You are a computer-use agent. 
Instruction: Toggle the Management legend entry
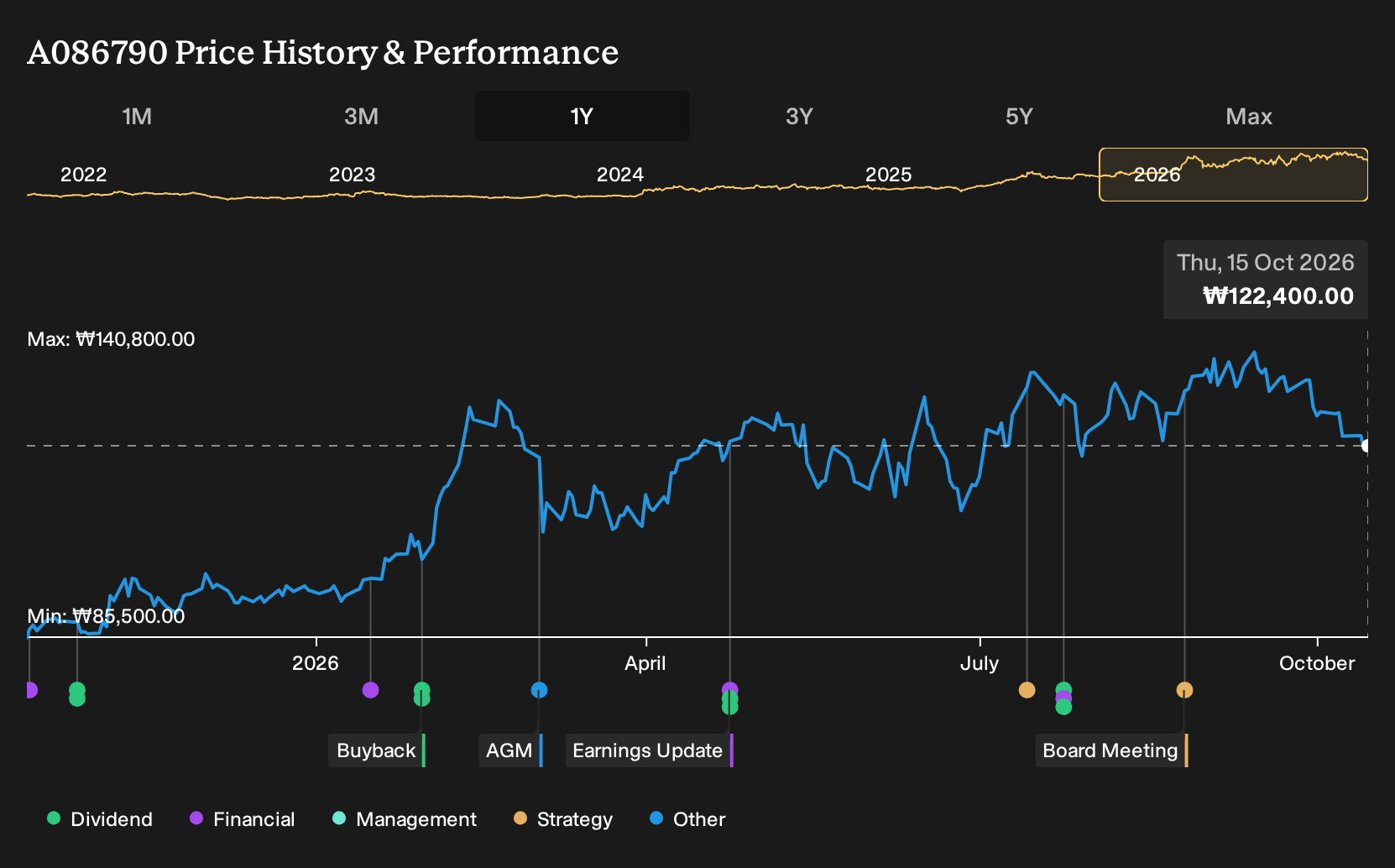405,819
